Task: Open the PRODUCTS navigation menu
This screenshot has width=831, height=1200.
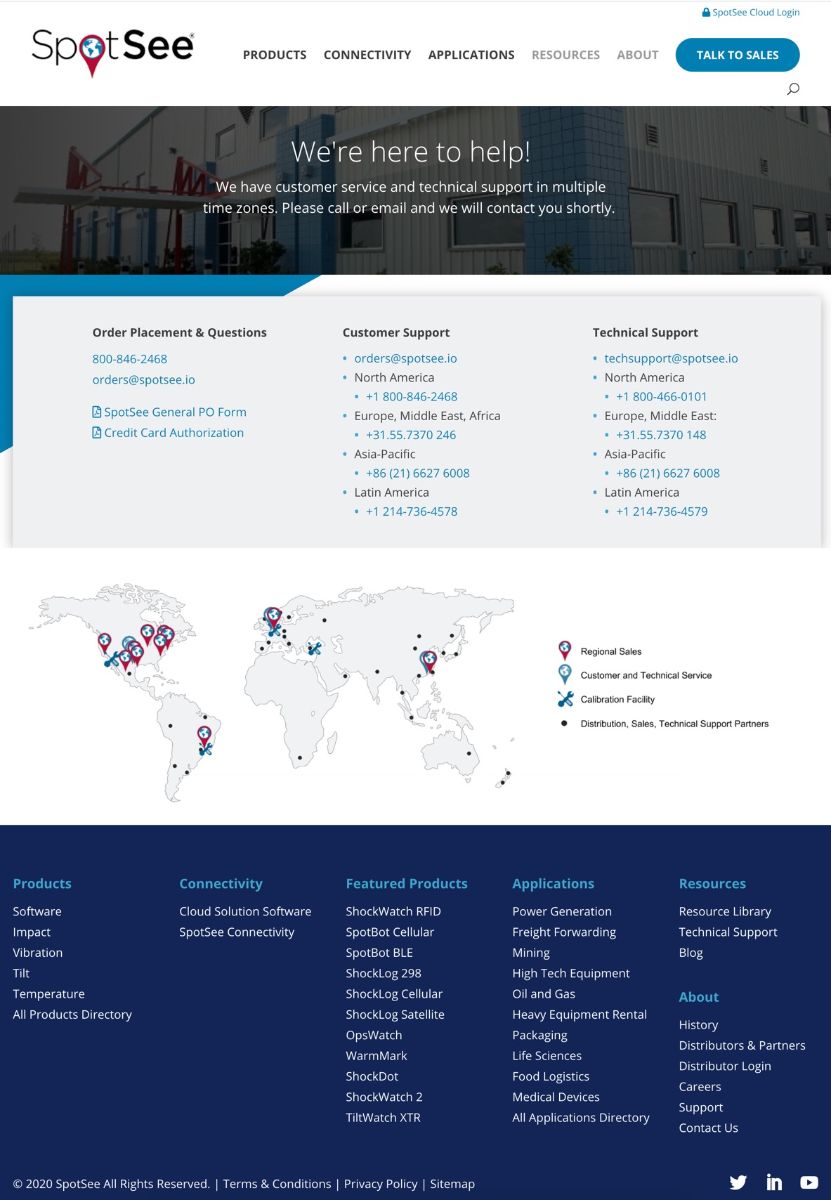Action: pyautogui.click(x=274, y=55)
